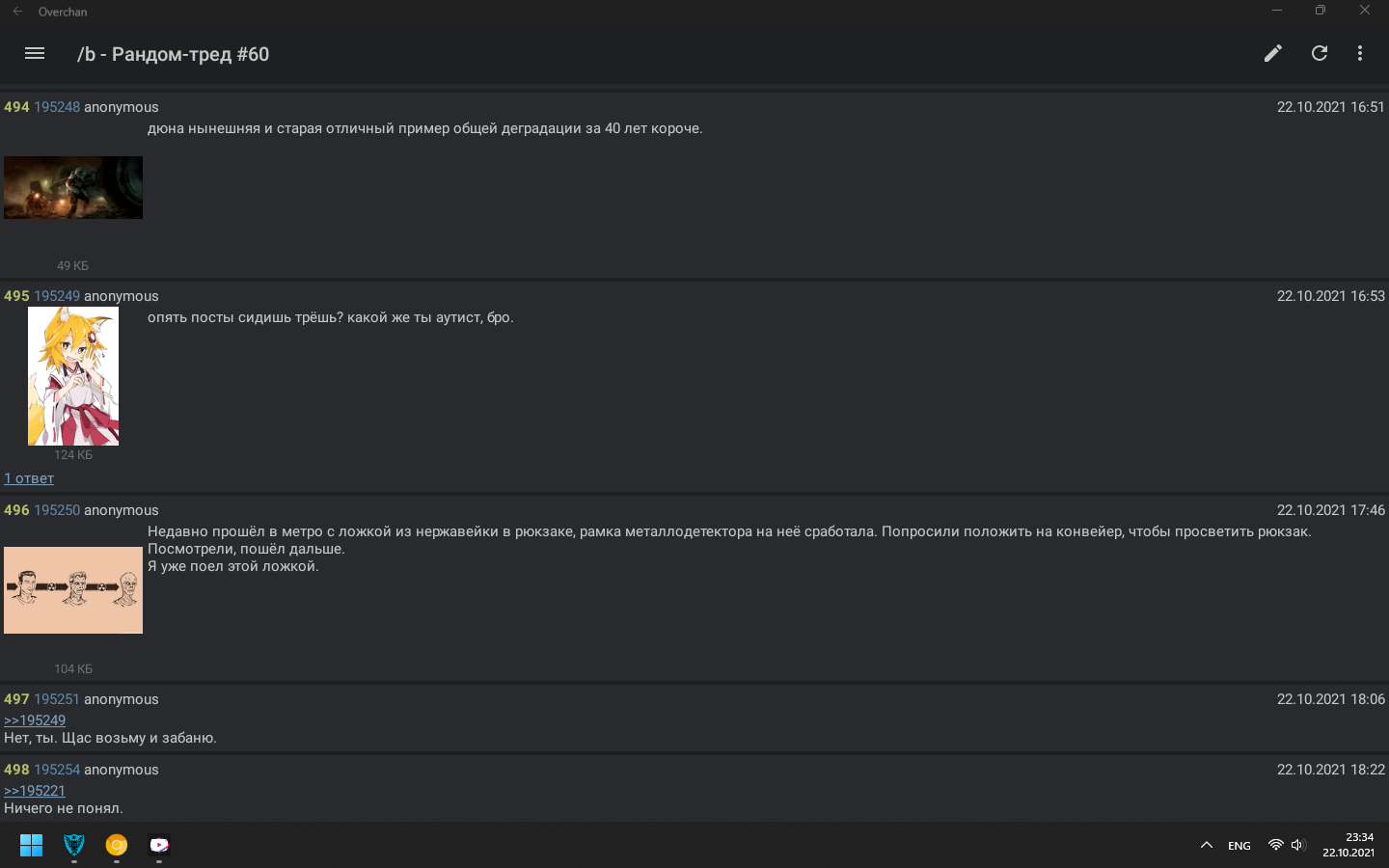Click post number 195249 in post 495 header

pyautogui.click(x=57, y=296)
